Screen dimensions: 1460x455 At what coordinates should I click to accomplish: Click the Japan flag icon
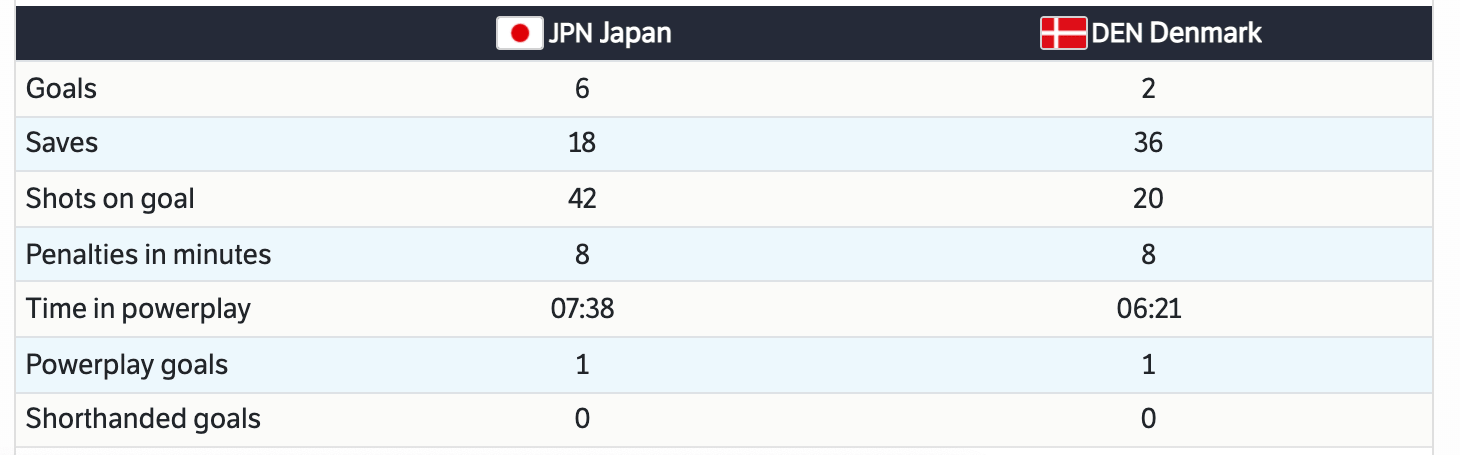[519, 33]
